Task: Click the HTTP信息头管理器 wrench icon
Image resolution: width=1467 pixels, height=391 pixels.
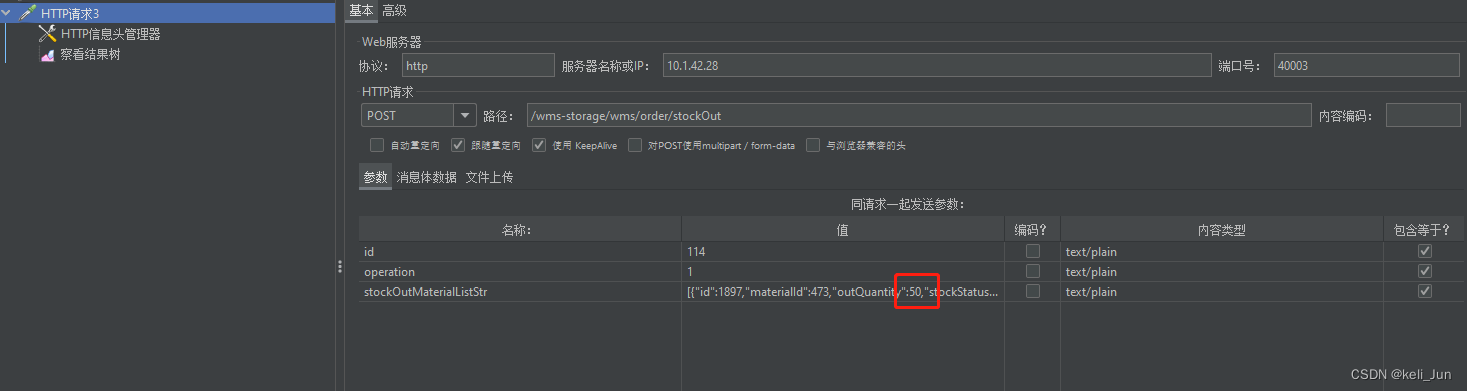Action: coord(47,34)
